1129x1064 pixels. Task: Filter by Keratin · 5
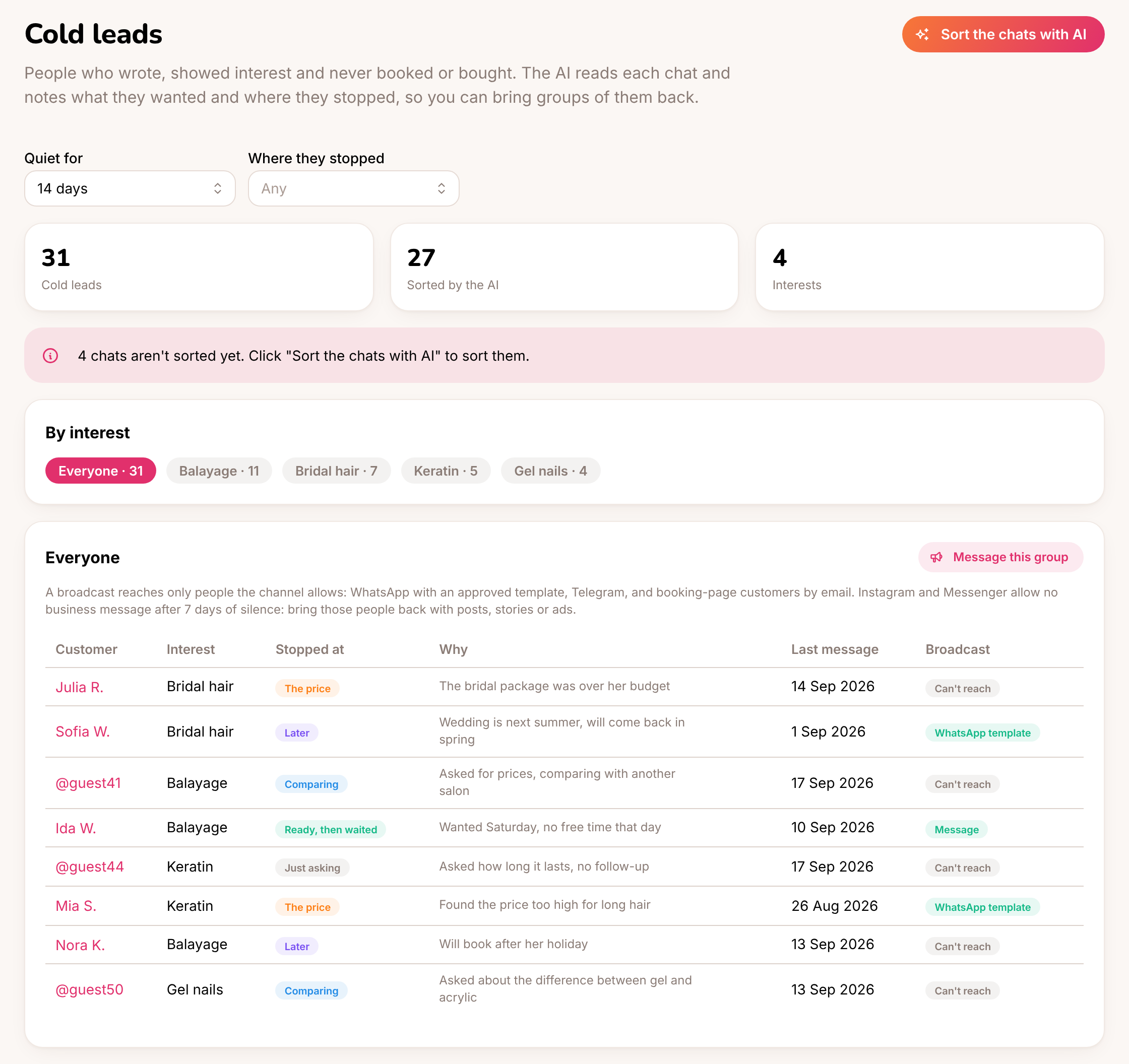coord(446,471)
